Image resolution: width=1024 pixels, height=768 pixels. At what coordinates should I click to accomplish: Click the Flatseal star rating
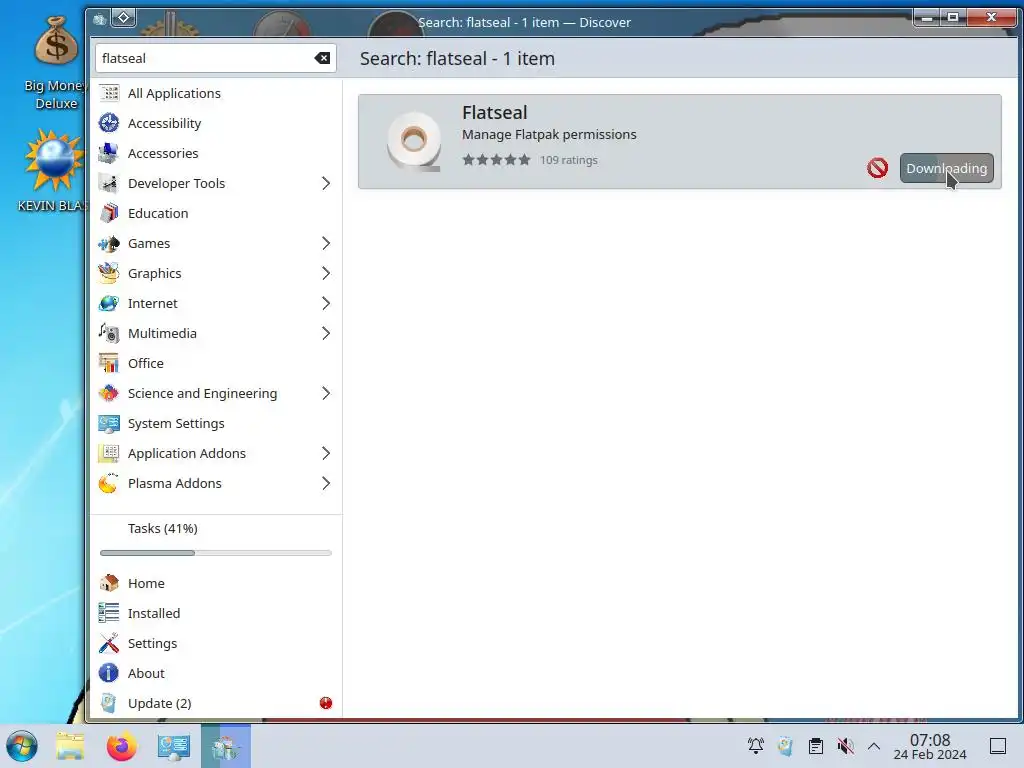click(x=496, y=160)
